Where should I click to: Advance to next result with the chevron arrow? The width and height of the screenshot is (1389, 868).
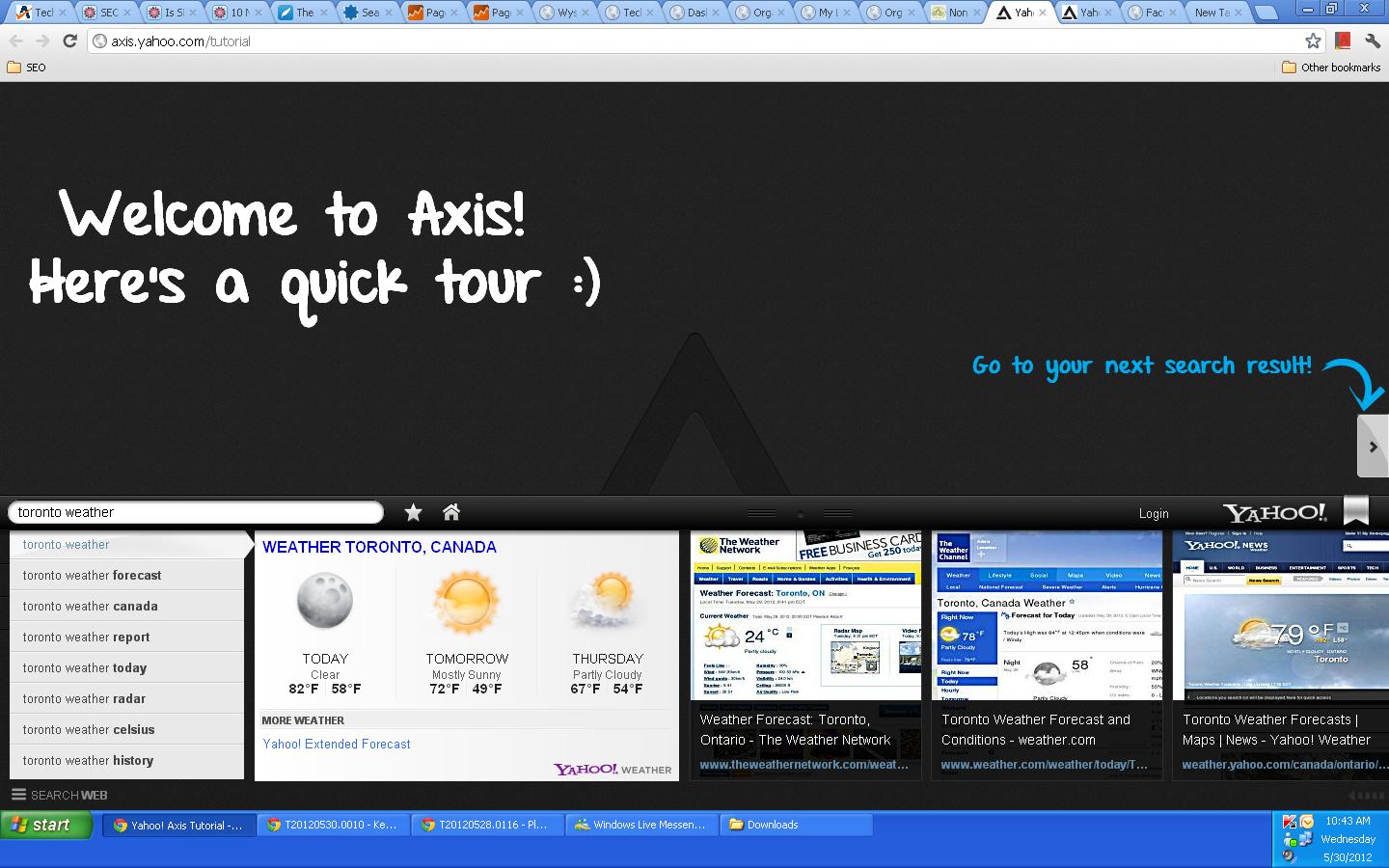(x=1373, y=446)
